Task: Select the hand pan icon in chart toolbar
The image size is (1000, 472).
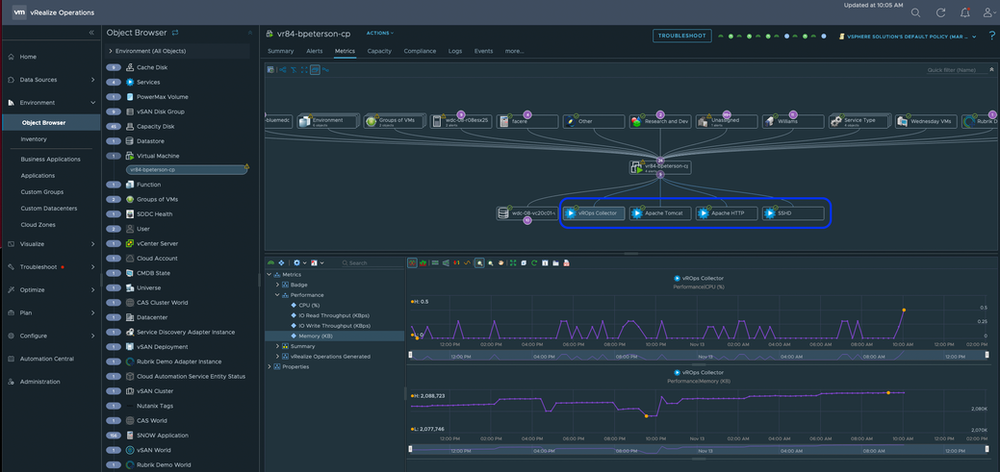Action: tap(501, 262)
